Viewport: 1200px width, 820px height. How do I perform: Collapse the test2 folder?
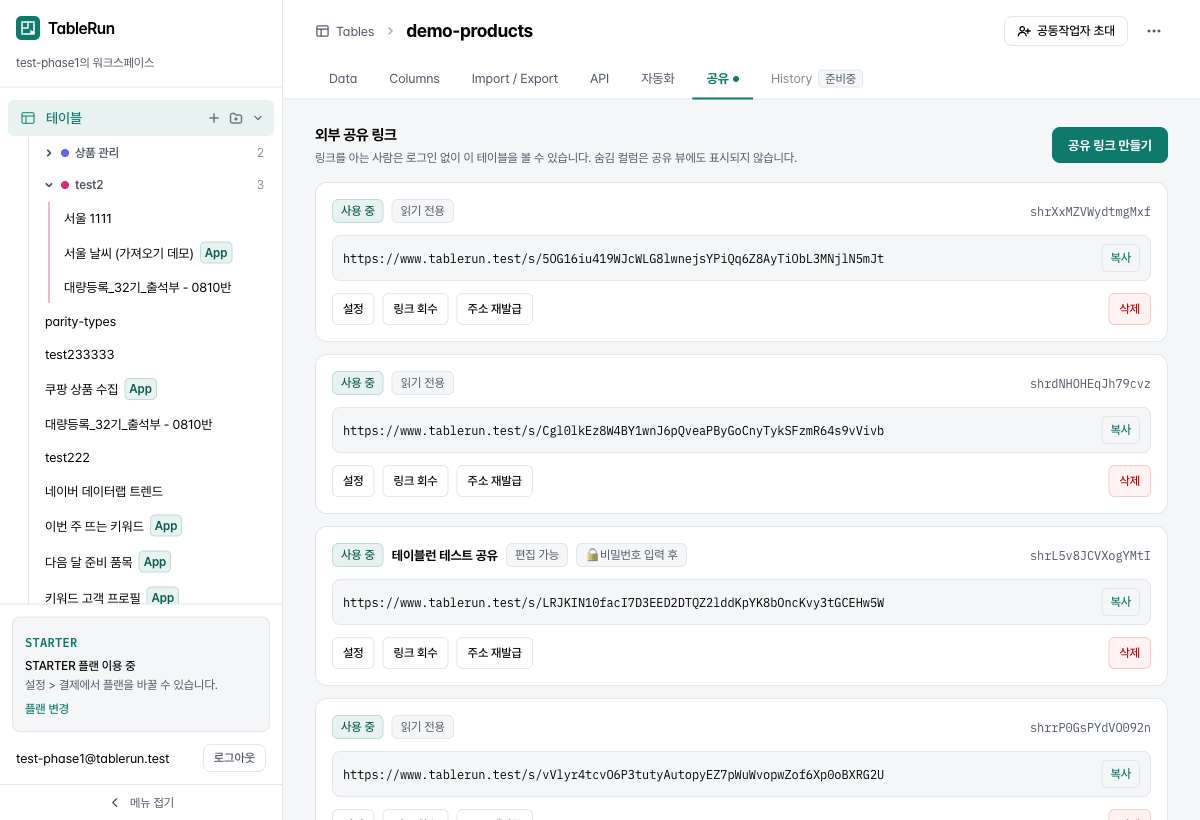pyautogui.click(x=48, y=185)
